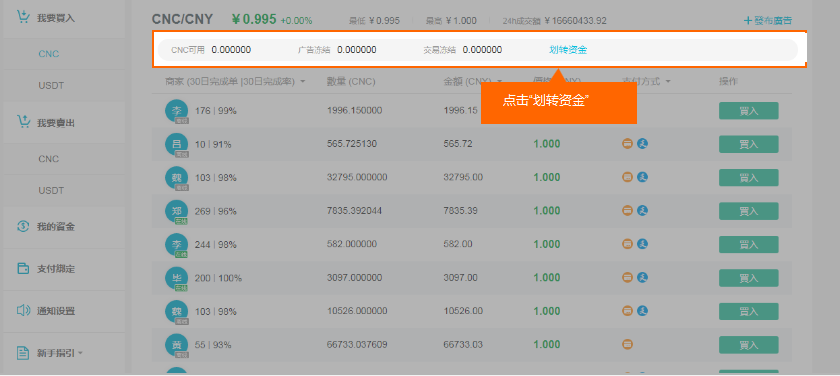Open 我的資金 via its coin icon

[23, 227]
